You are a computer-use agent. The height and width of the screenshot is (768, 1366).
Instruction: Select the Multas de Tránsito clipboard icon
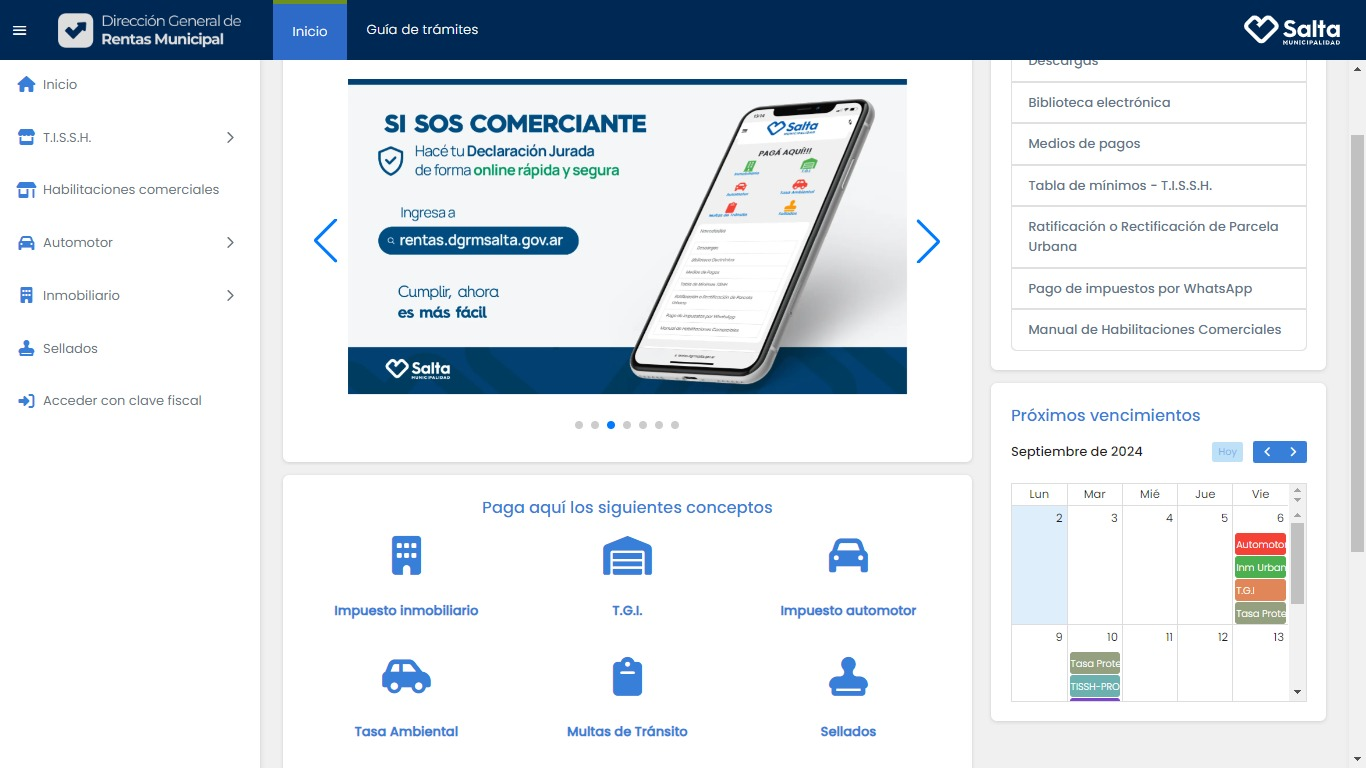coord(627,677)
